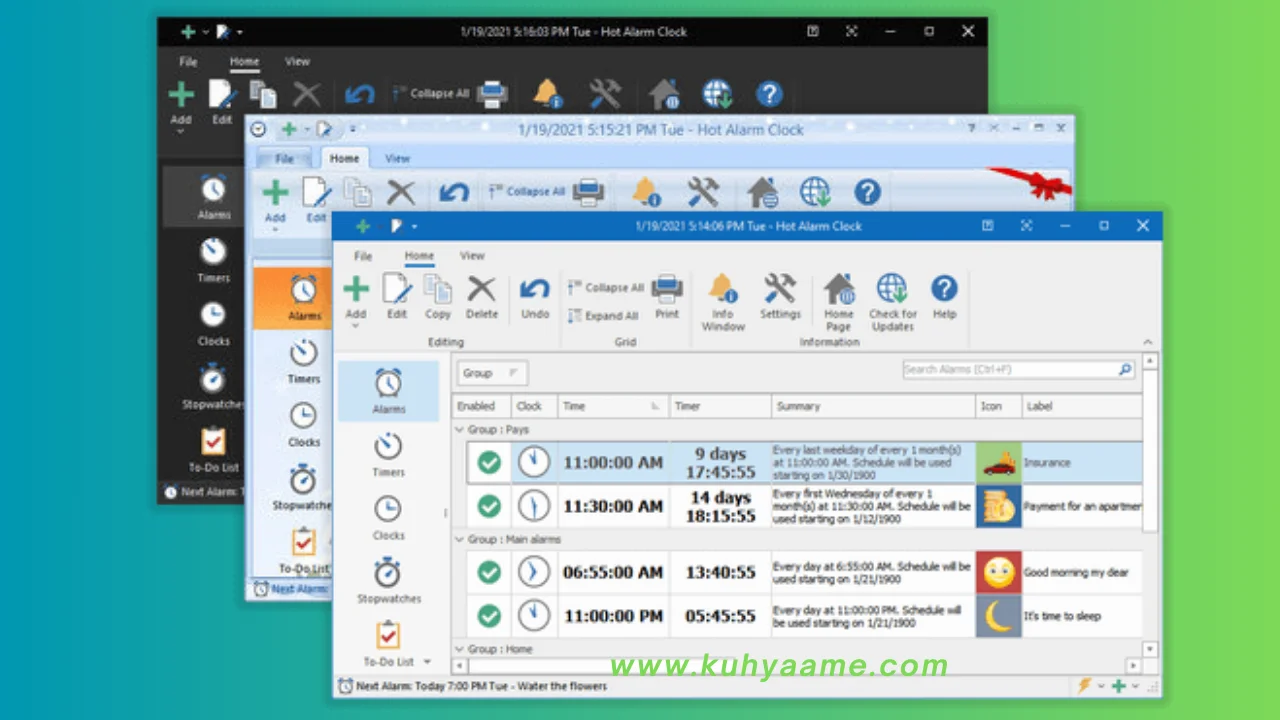This screenshot has width=1280, height=720.
Task: Toggle enabled check for 11:30:00 AM alarm
Action: pos(489,506)
